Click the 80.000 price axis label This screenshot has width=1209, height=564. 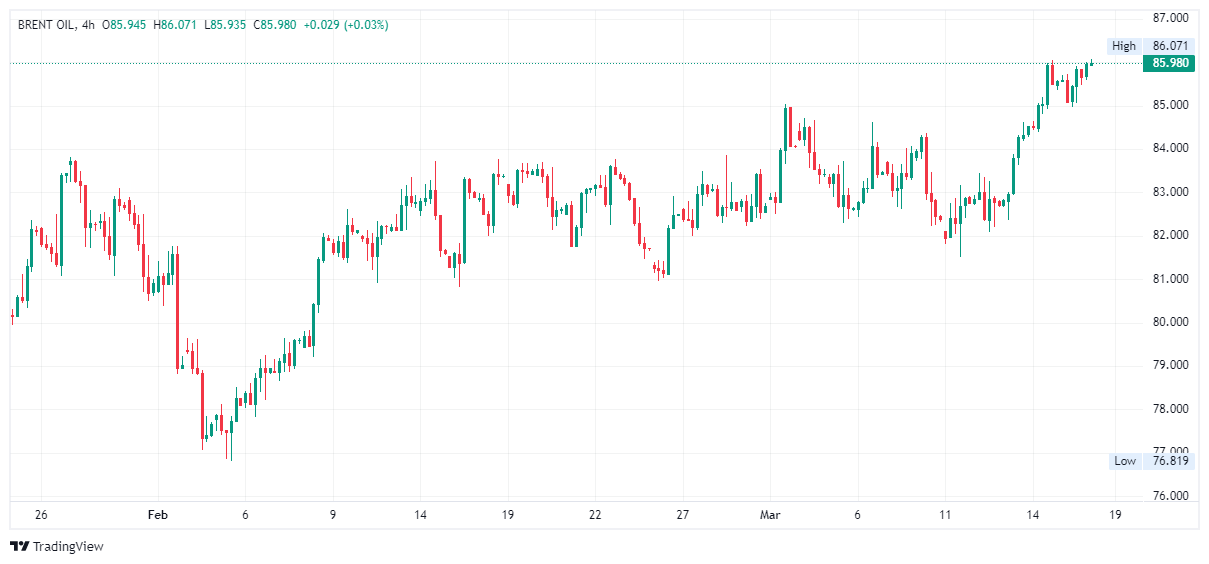coord(1170,322)
